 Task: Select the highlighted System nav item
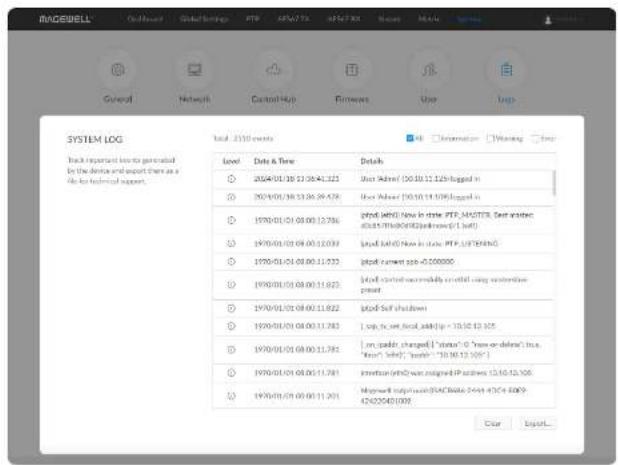click(x=469, y=19)
